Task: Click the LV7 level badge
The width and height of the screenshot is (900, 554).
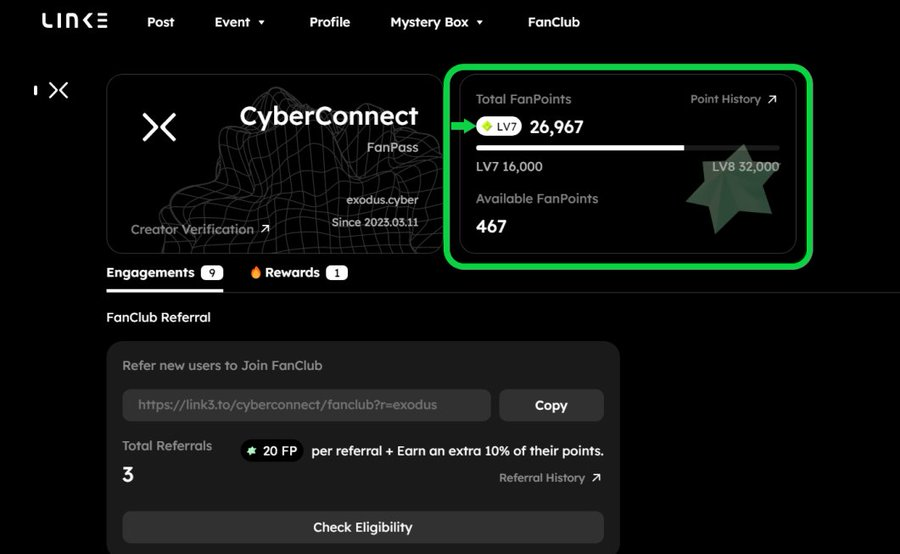Action: 499,127
